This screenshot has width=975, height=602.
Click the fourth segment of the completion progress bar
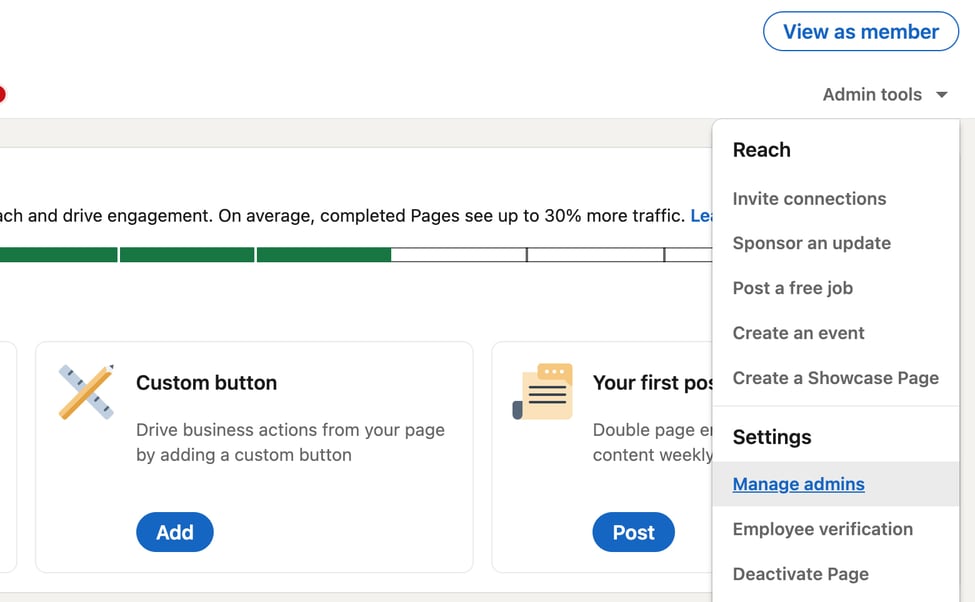tap(457, 255)
